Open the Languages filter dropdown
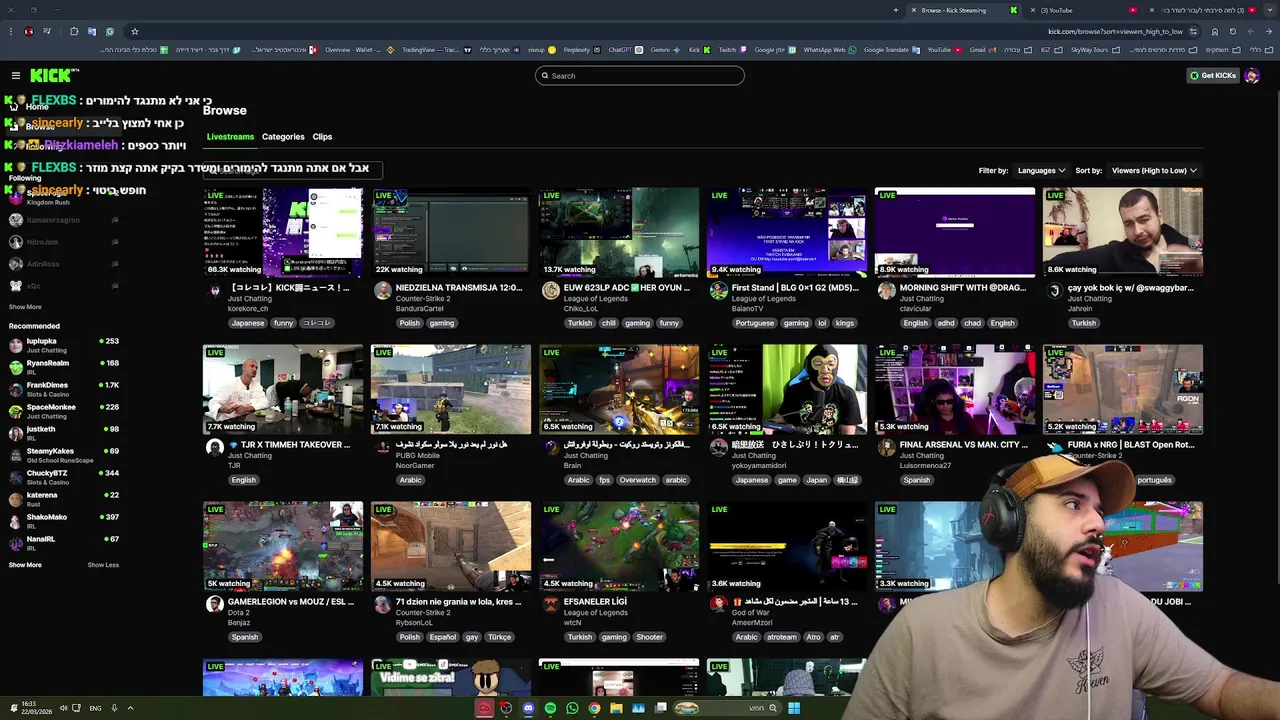The height and width of the screenshot is (720, 1280). tap(1041, 170)
